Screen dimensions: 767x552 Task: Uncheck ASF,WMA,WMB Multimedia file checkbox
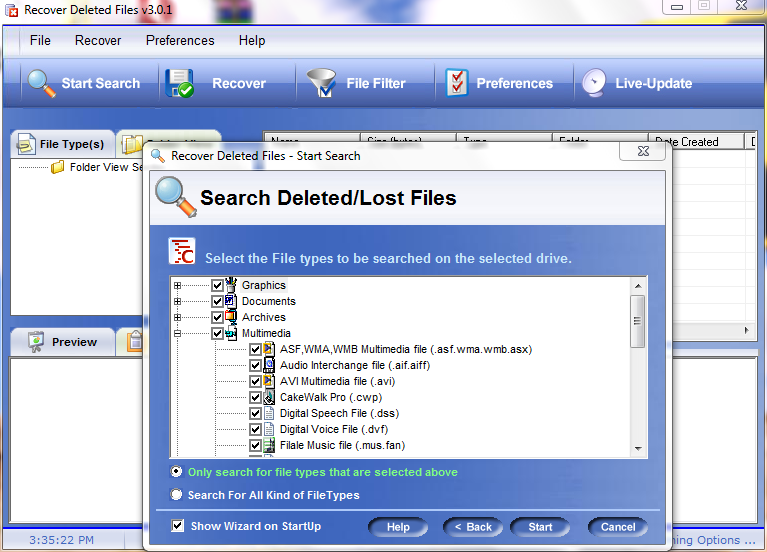click(x=255, y=349)
